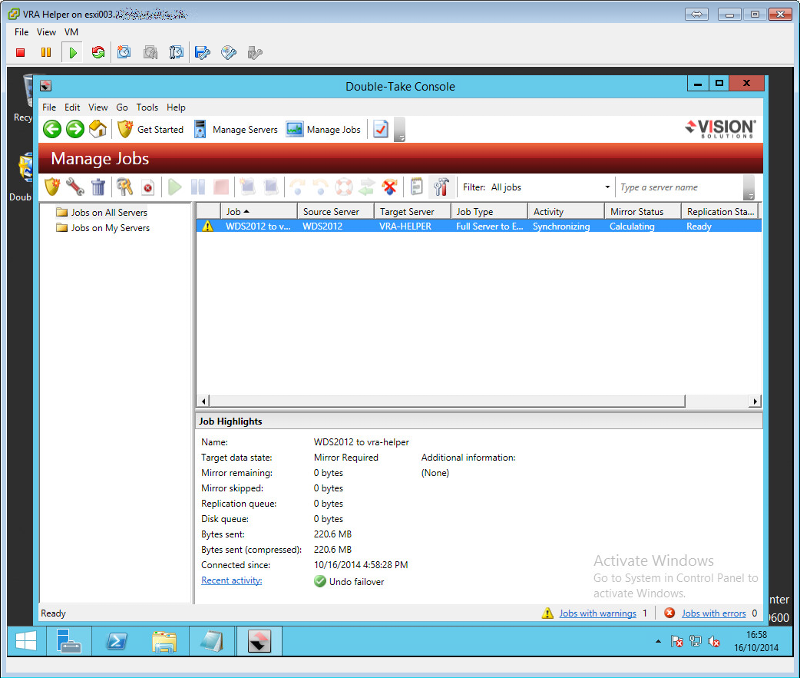The height and width of the screenshot is (678, 800).
Task: Sort by the Source Server column header
Action: (x=336, y=211)
